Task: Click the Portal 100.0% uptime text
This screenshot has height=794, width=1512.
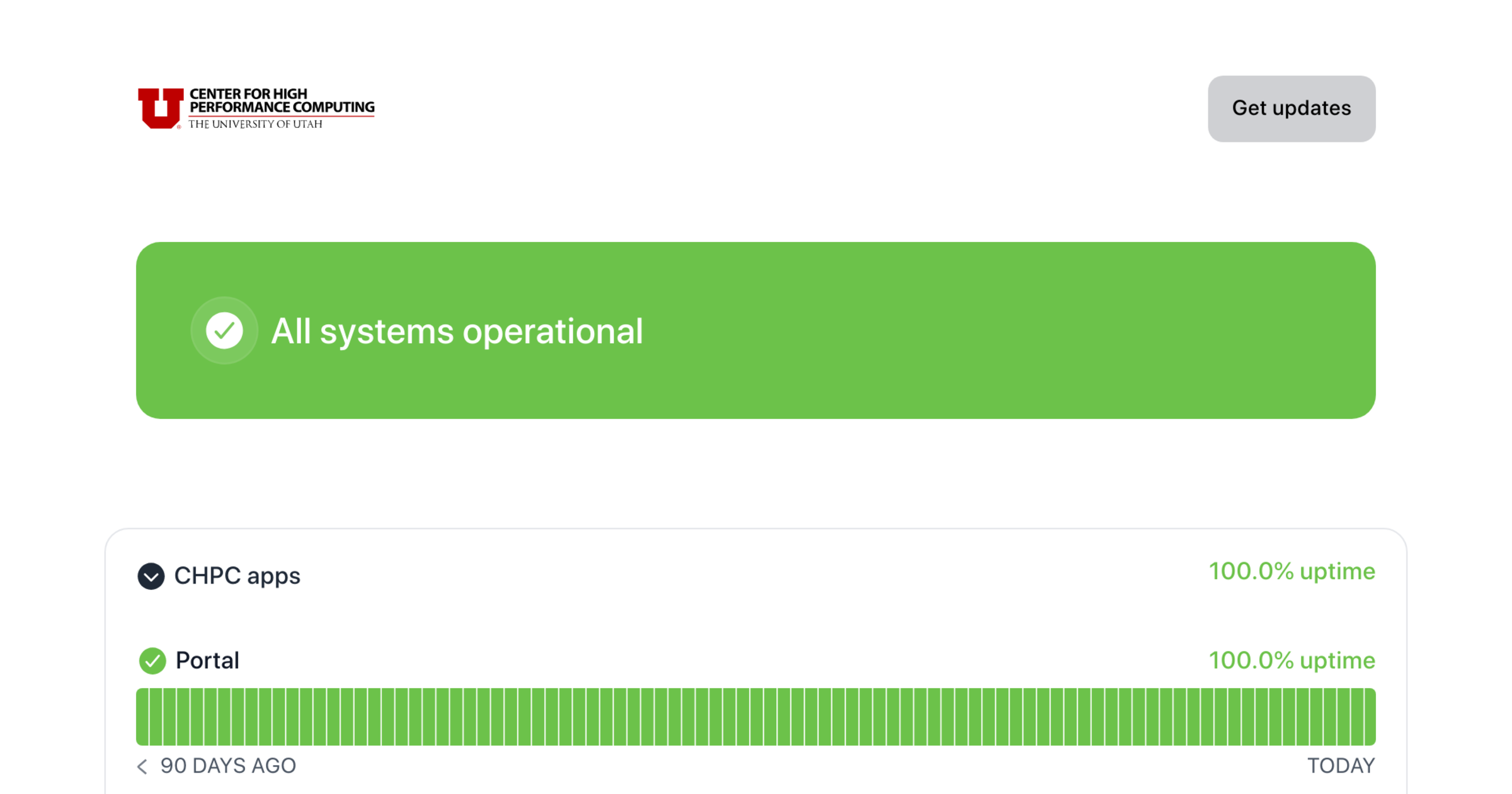Action: [1292, 660]
